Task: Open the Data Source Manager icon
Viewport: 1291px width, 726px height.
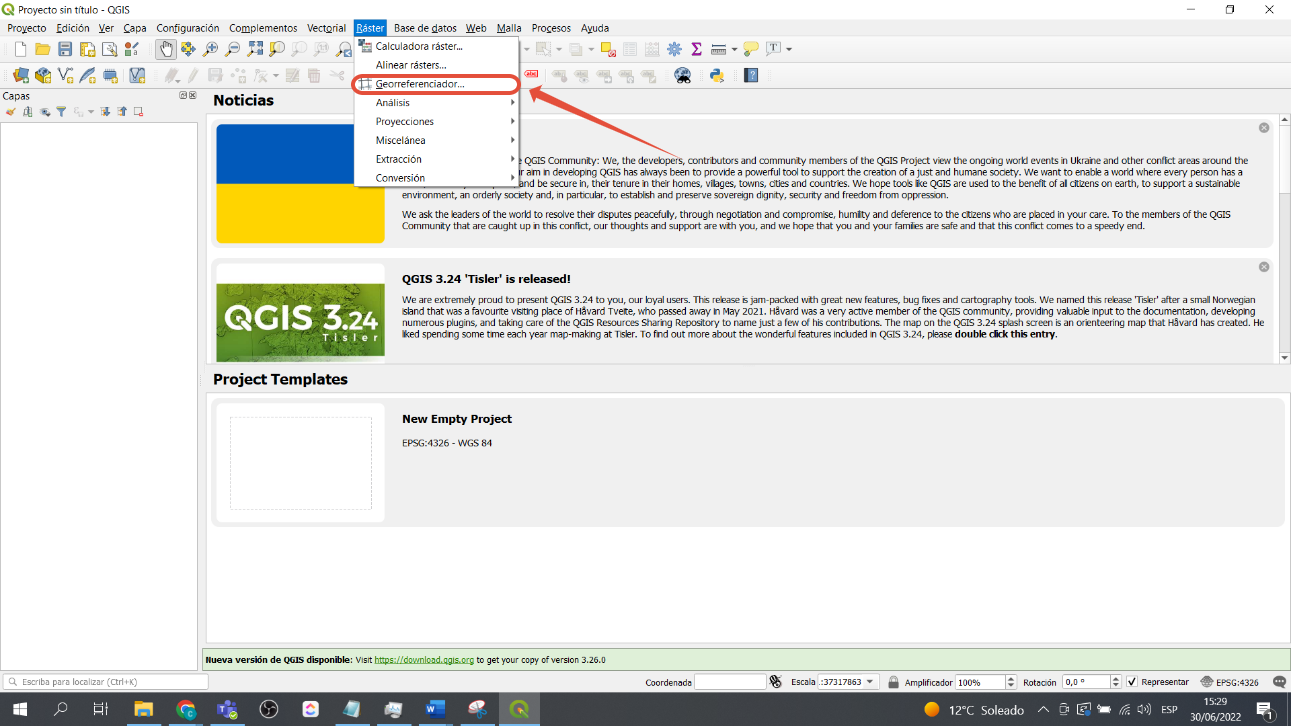Action: [21, 75]
